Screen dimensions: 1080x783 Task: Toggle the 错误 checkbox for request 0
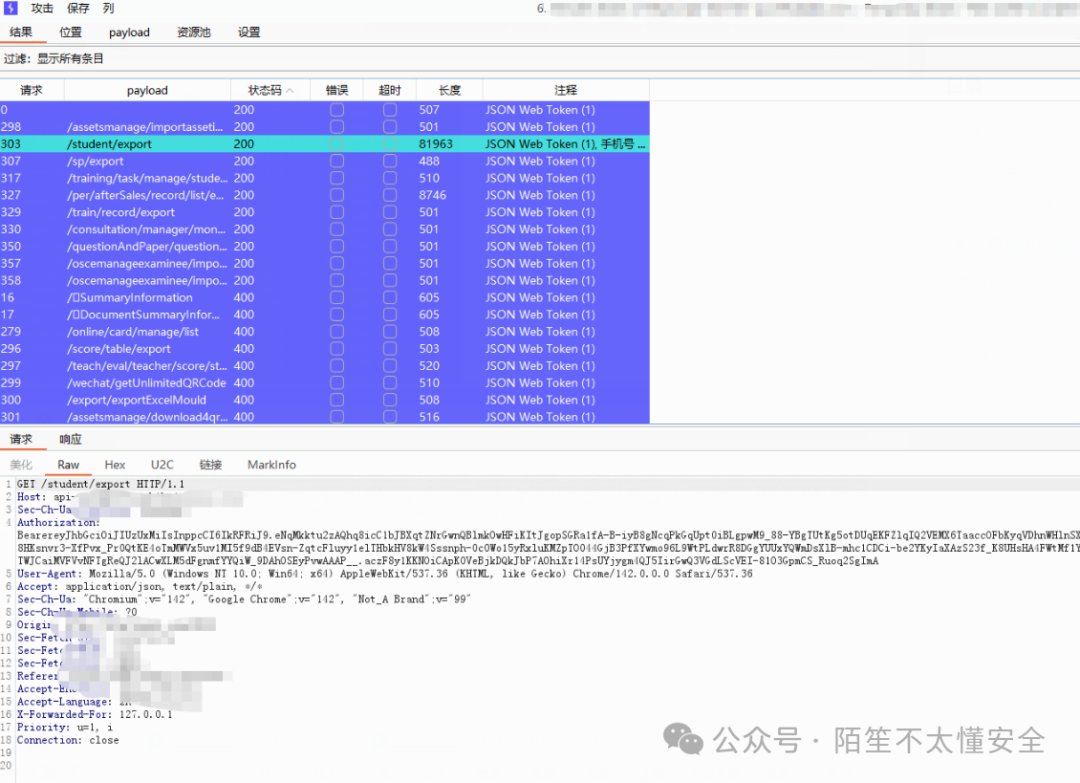coord(337,110)
